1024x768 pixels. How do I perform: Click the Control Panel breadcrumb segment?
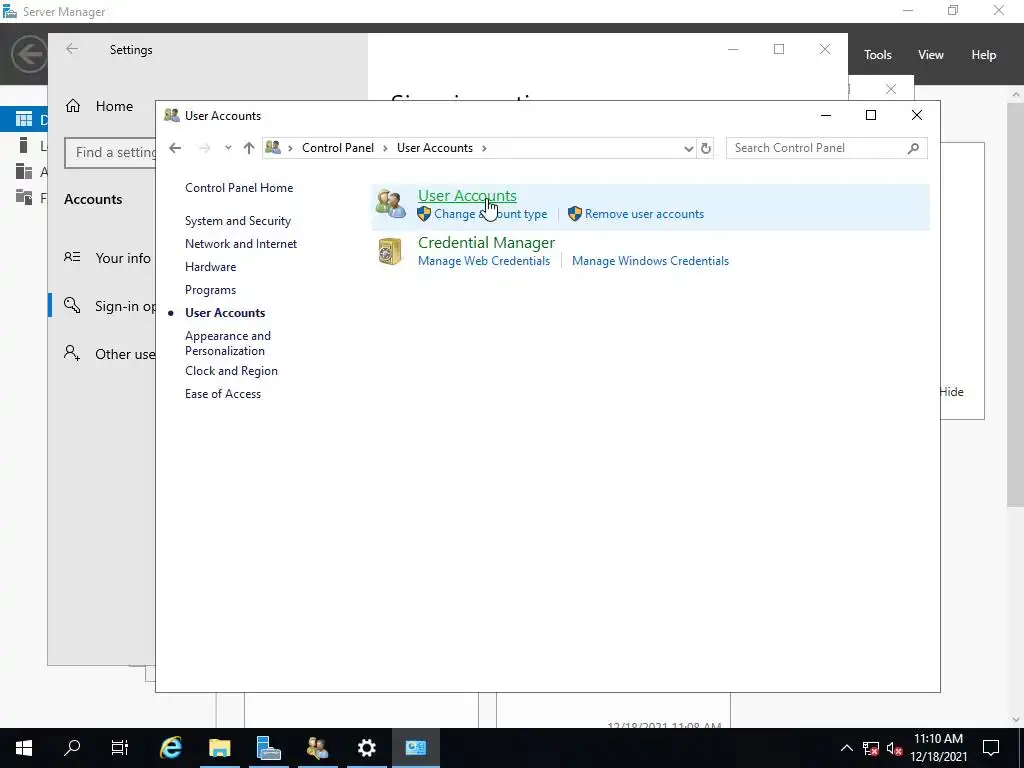click(x=338, y=148)
